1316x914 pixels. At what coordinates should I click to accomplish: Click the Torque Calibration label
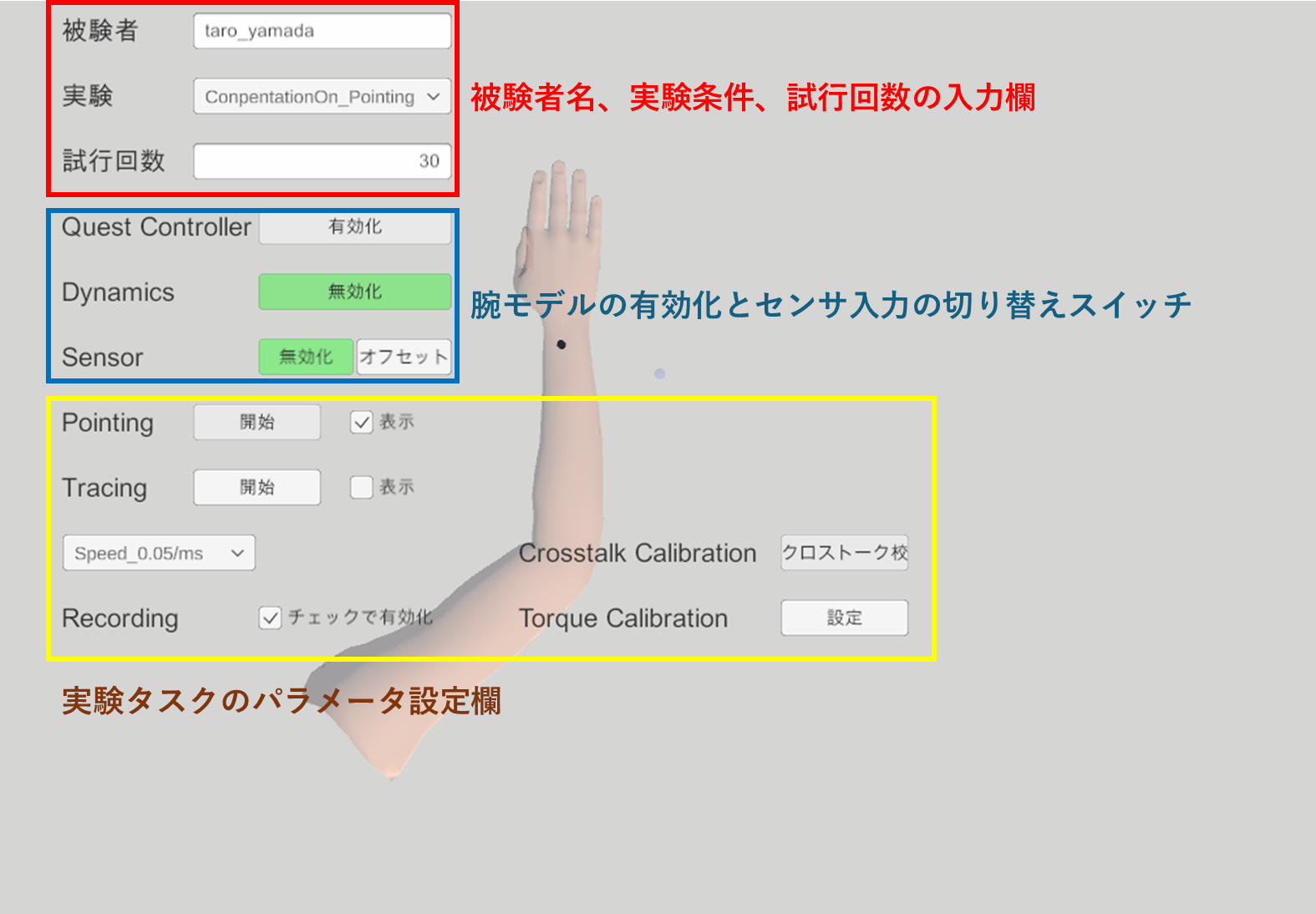pyautogui.click(x=623, y=618)
